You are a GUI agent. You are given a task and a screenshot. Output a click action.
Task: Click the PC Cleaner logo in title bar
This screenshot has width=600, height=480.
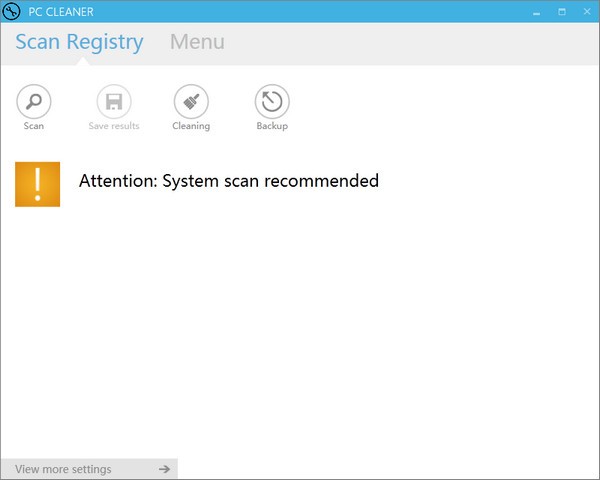tap(13, 12)
